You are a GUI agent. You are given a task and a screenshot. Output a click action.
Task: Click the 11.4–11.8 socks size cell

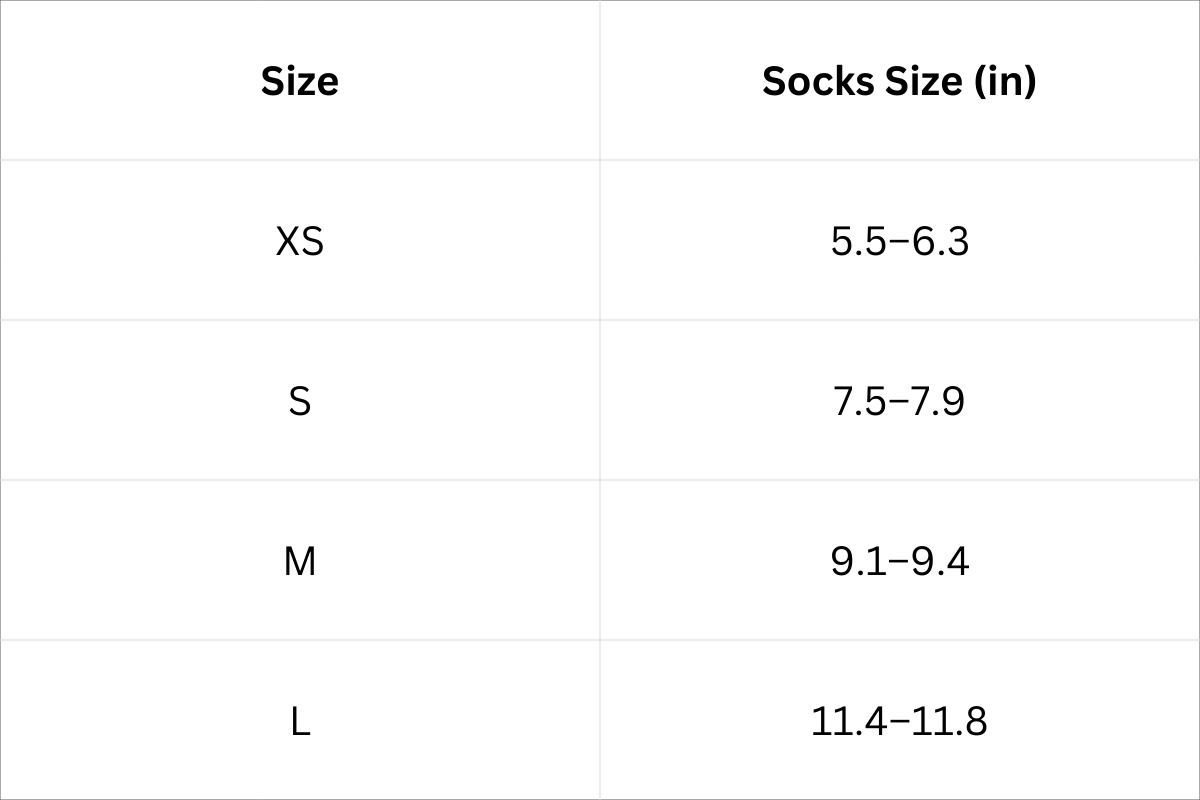click(899, 721)
